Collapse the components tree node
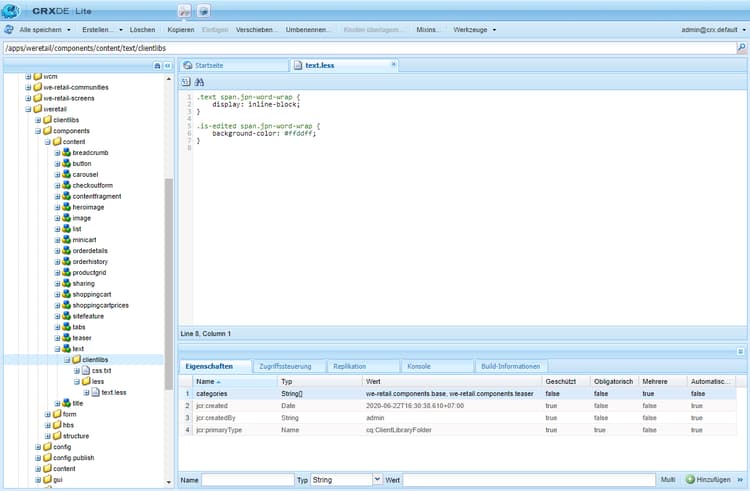The width and height of the screenshot is (750, 491). click(x=38, y=131)
